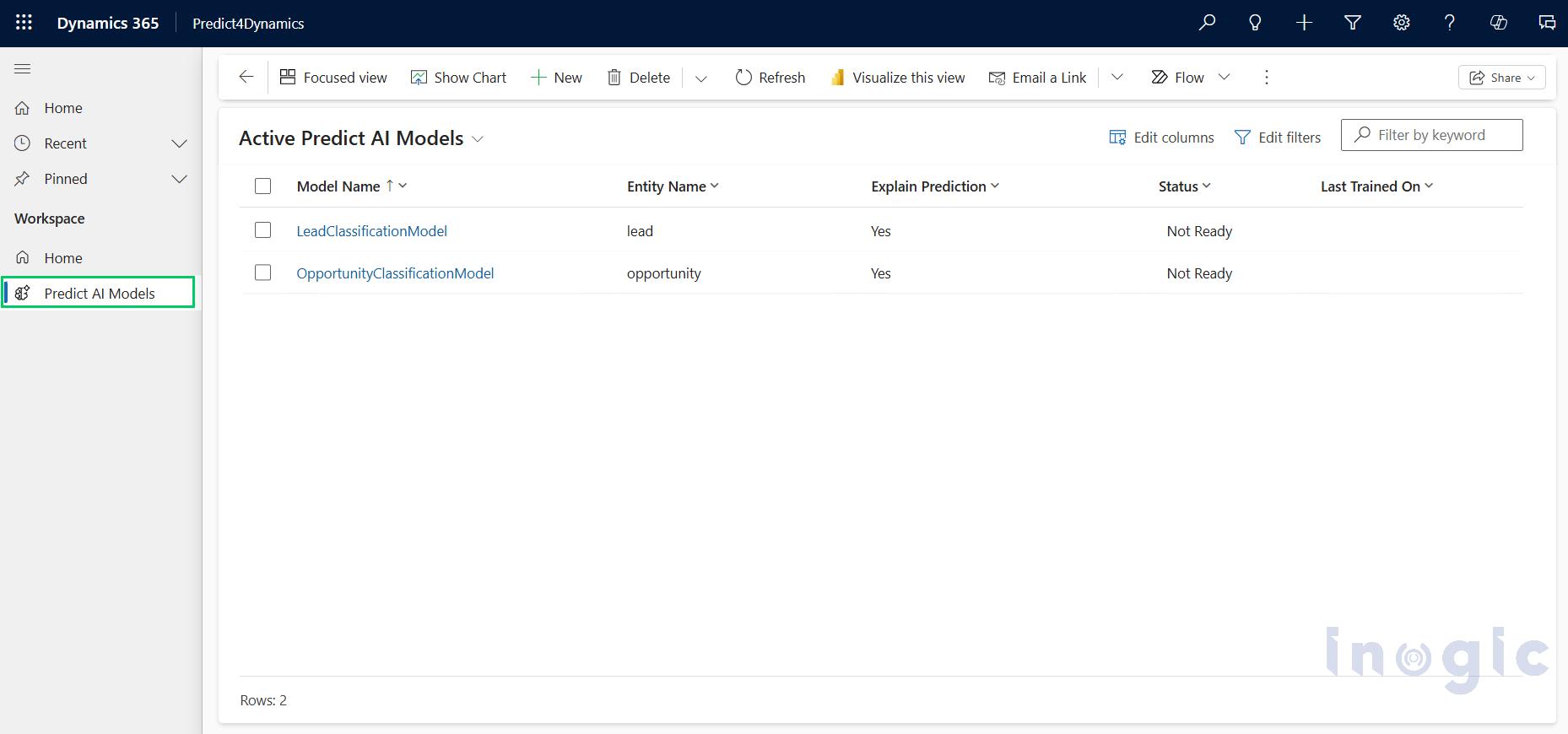
Task: Click the Yes value in the opportunity row
Action: coord(880,273)
